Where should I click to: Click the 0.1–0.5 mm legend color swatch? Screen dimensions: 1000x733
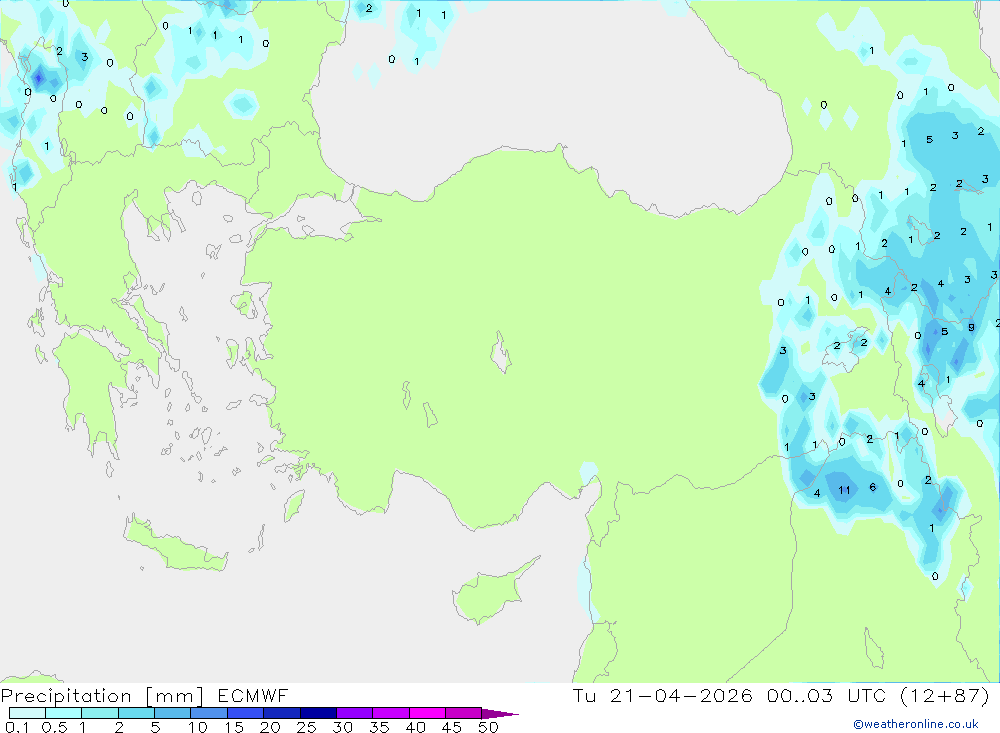pyautogui.click(x=27, y=713)
